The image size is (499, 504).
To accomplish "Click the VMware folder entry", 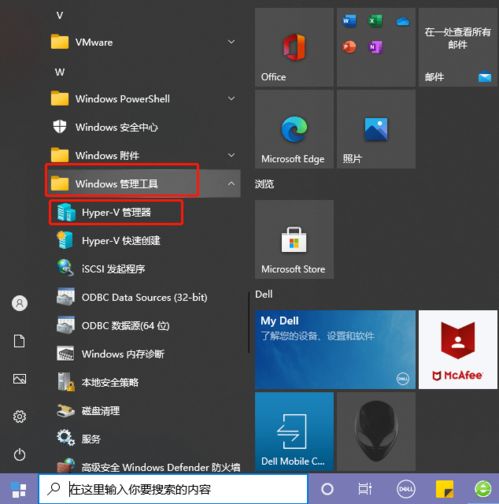I will 144,42.
